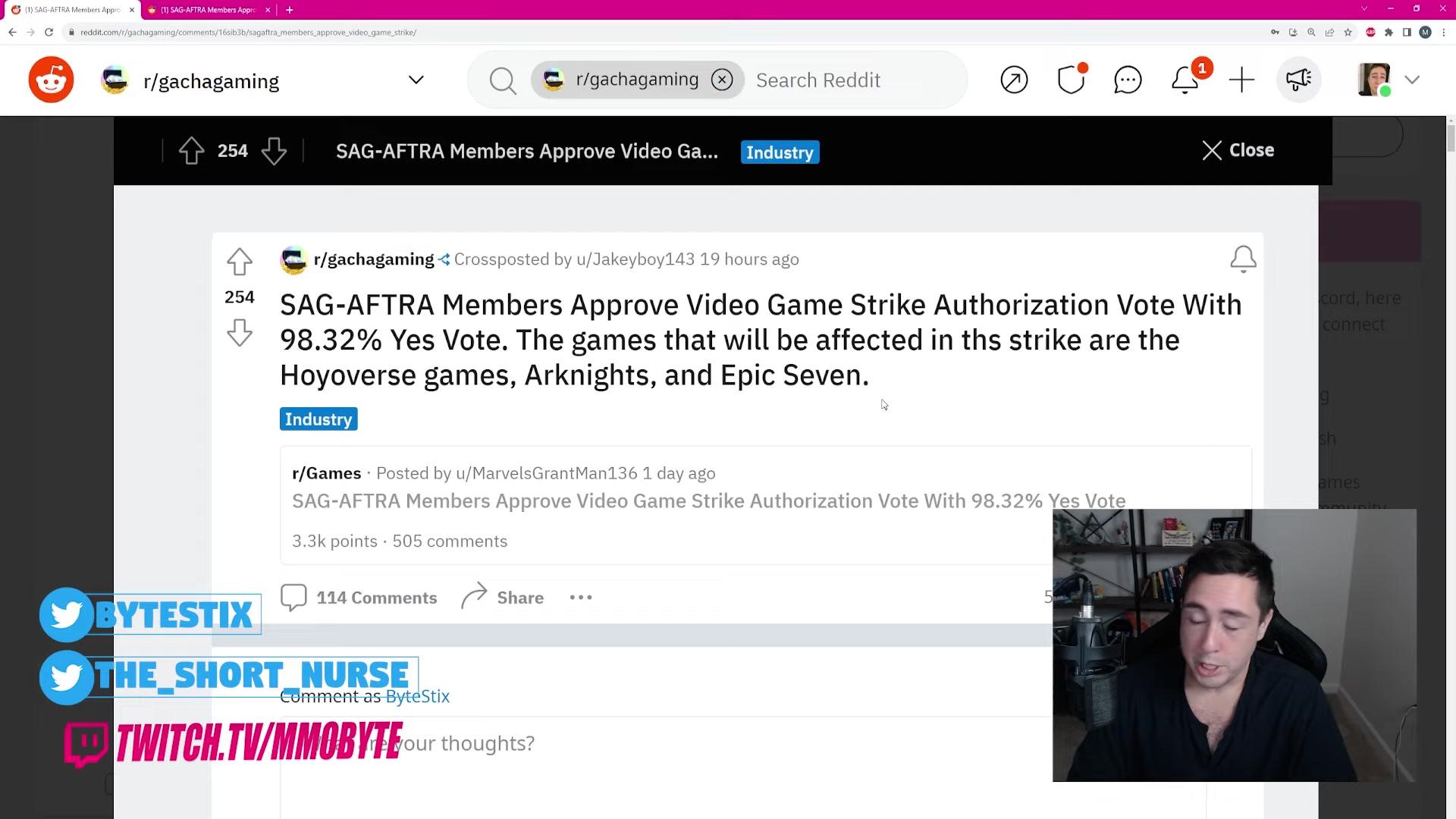The height and width of the screenshot is (819, 1456).
Task: Open the Popular arrow icon
Action: tap(1014, 80)
